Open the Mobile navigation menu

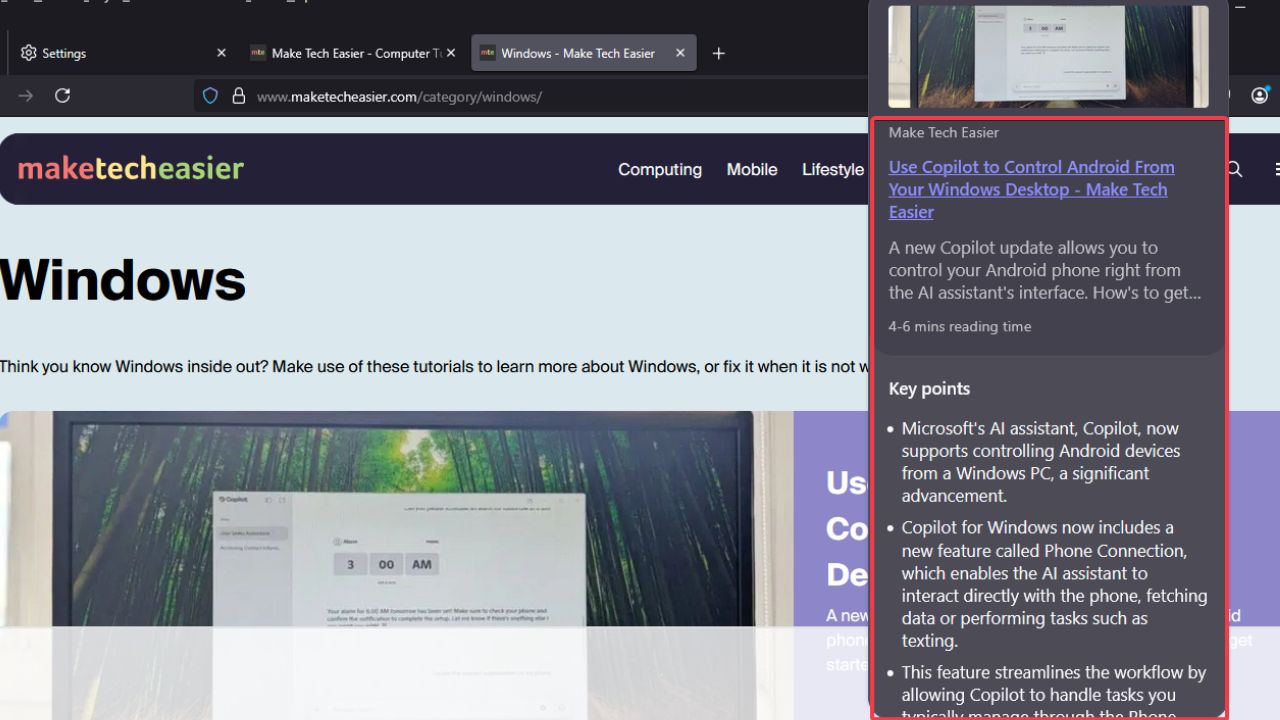pyautogui.click(x=751, y=169)
